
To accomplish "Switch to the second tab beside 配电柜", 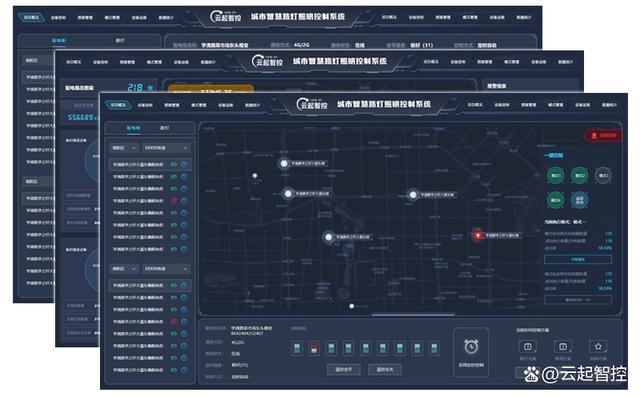I will [x=164, y=128].
